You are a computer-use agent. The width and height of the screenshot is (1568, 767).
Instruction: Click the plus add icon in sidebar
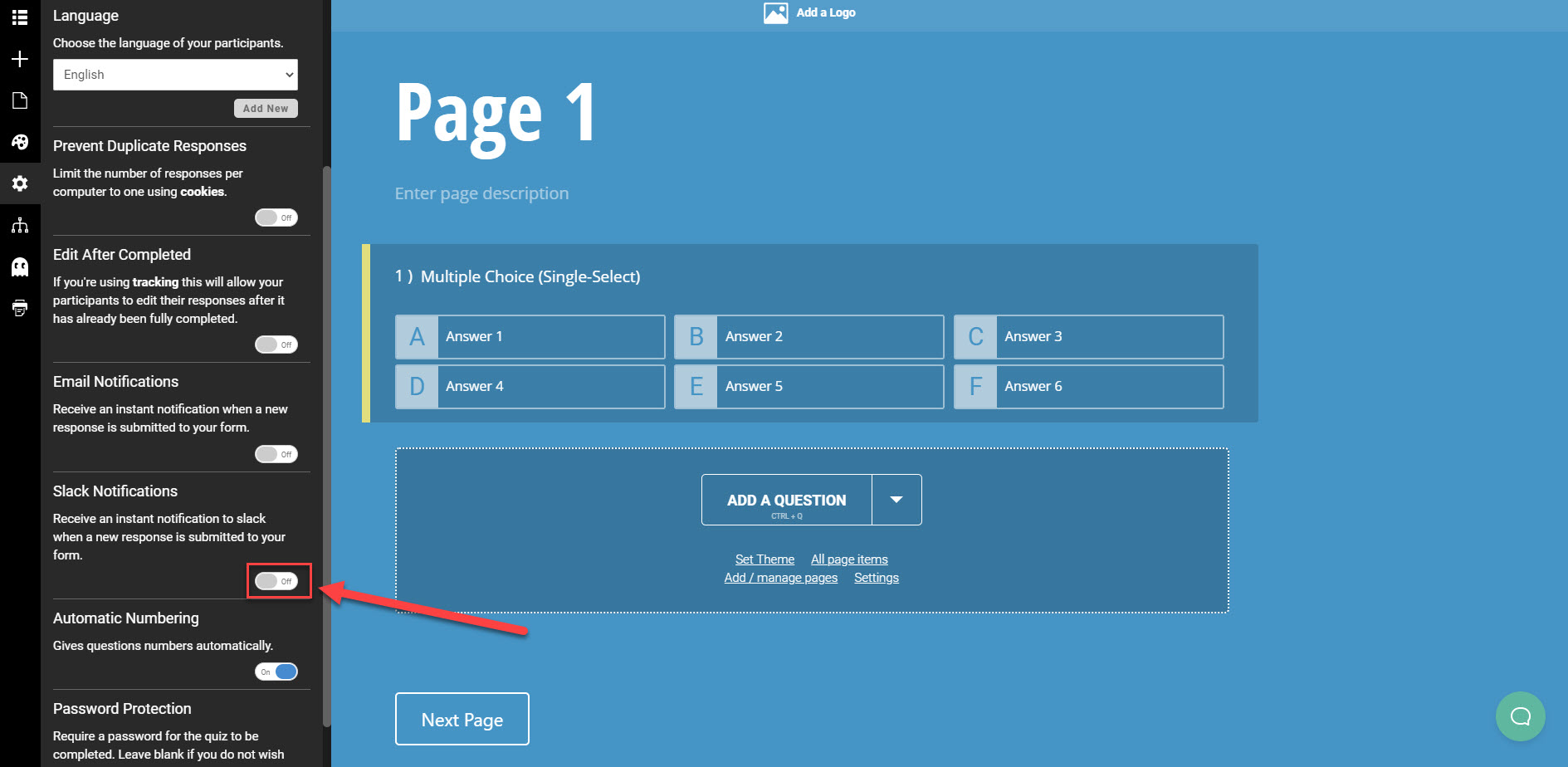[20, 59]
